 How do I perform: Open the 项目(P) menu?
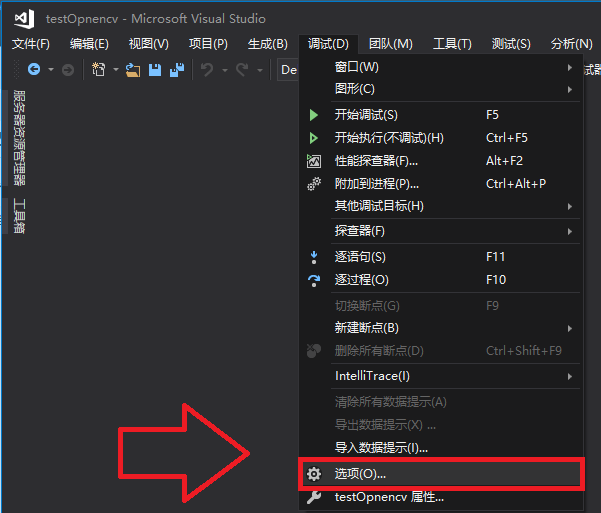pyautogui.click(x=208, y=44)
